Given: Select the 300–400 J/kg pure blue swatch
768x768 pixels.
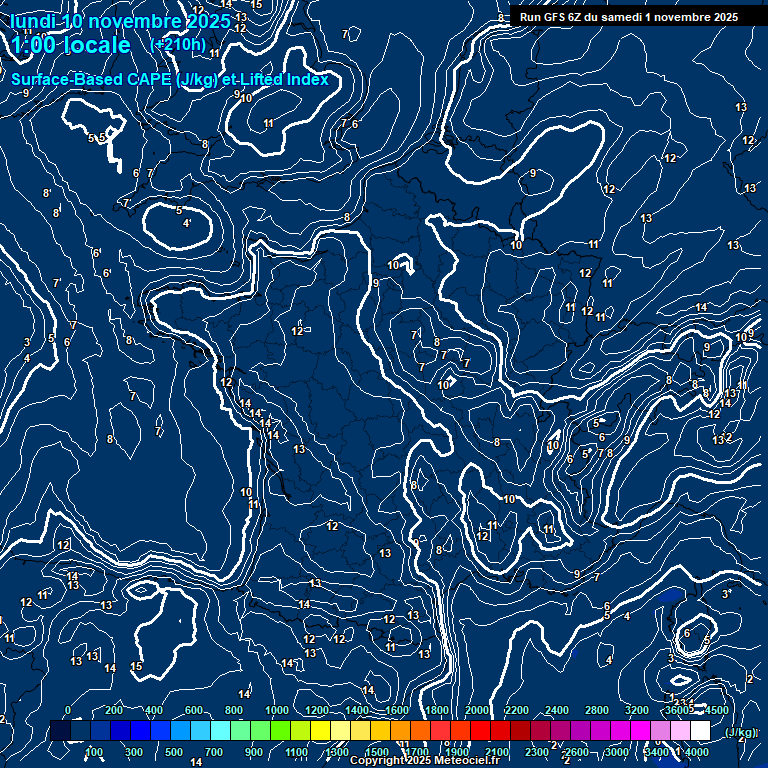Looking at the screenshot, I should pos(141,730).
